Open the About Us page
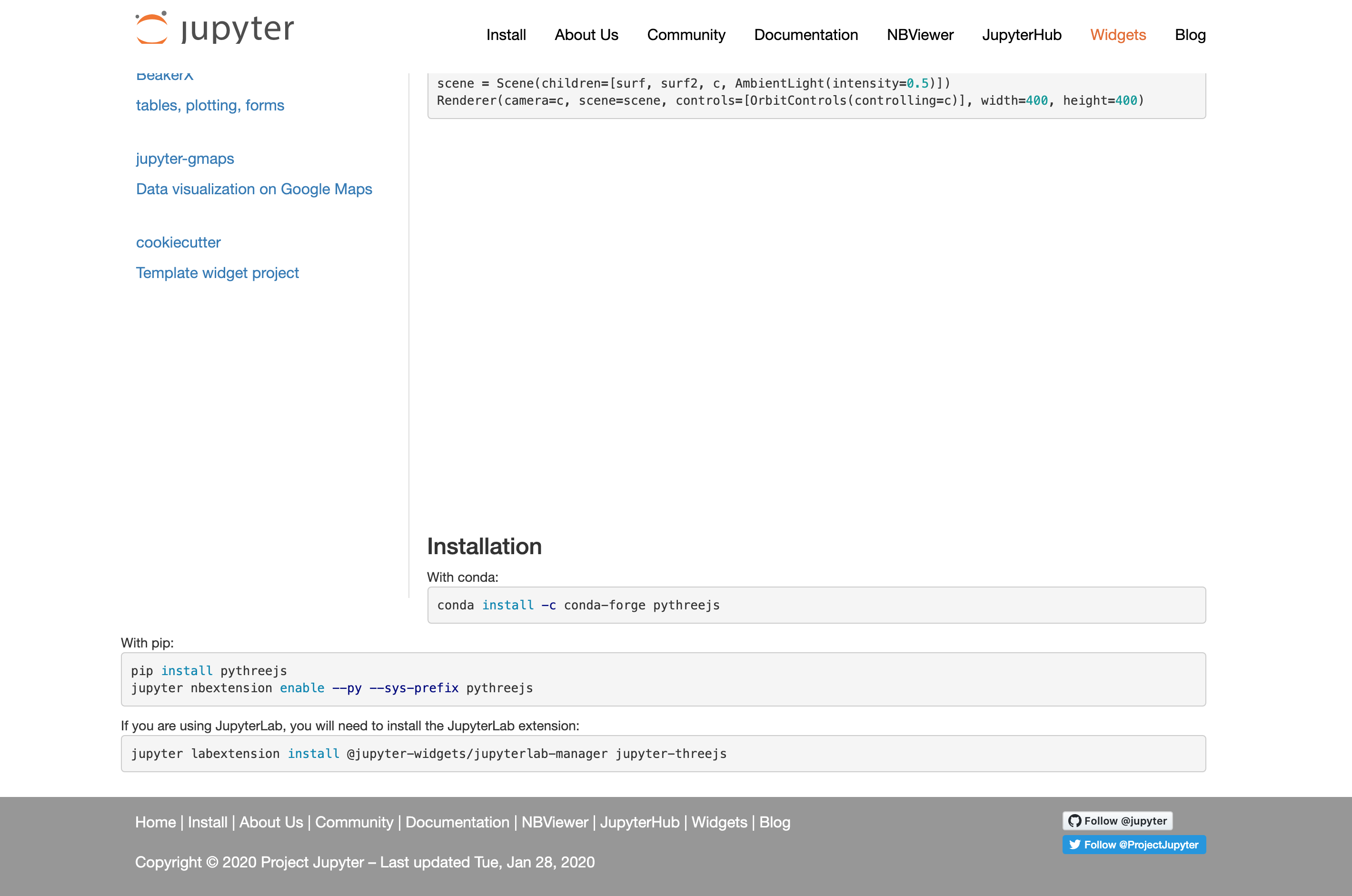The height and width of the screenshot is (896, 1352). point(587,35)
